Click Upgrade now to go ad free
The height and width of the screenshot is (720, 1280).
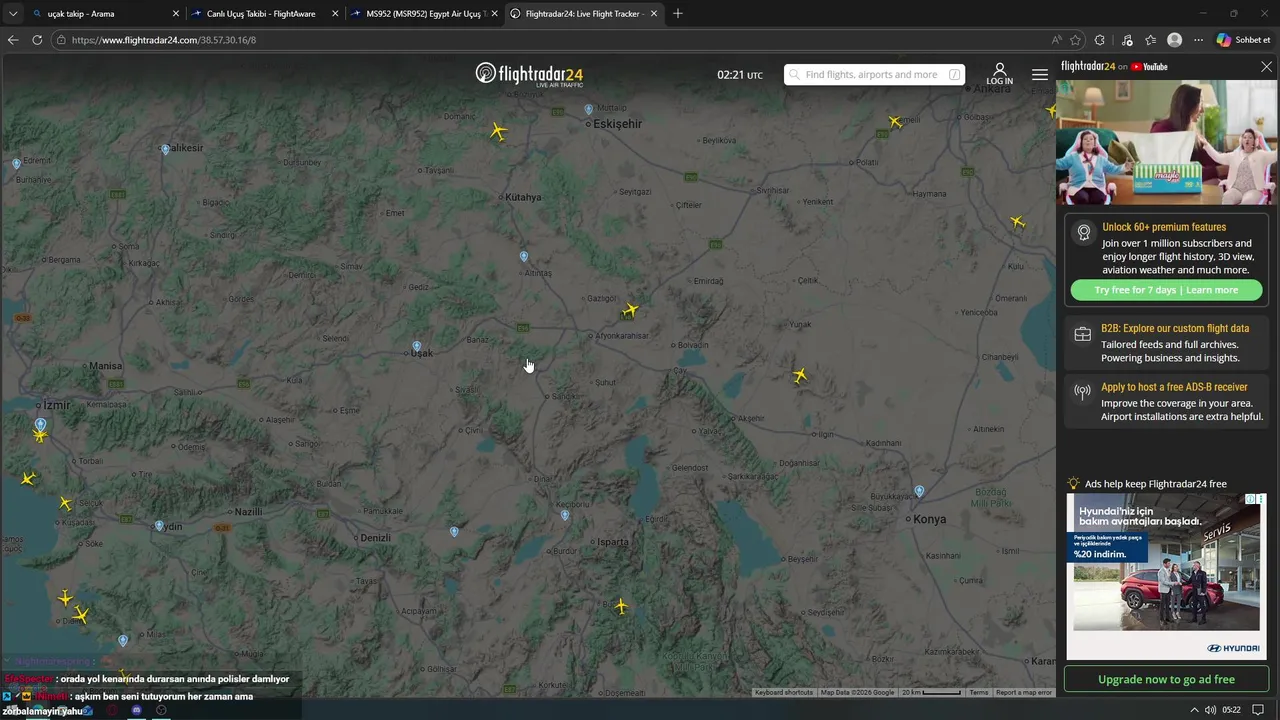[x=1166, y=679]
